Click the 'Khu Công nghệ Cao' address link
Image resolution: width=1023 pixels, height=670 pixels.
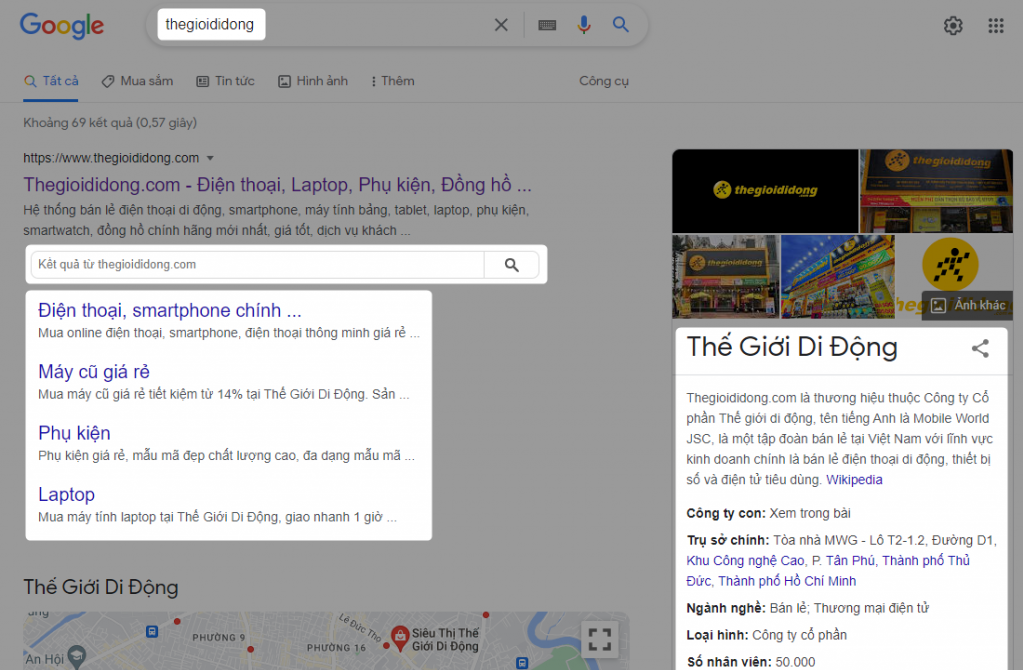[745, 560]
